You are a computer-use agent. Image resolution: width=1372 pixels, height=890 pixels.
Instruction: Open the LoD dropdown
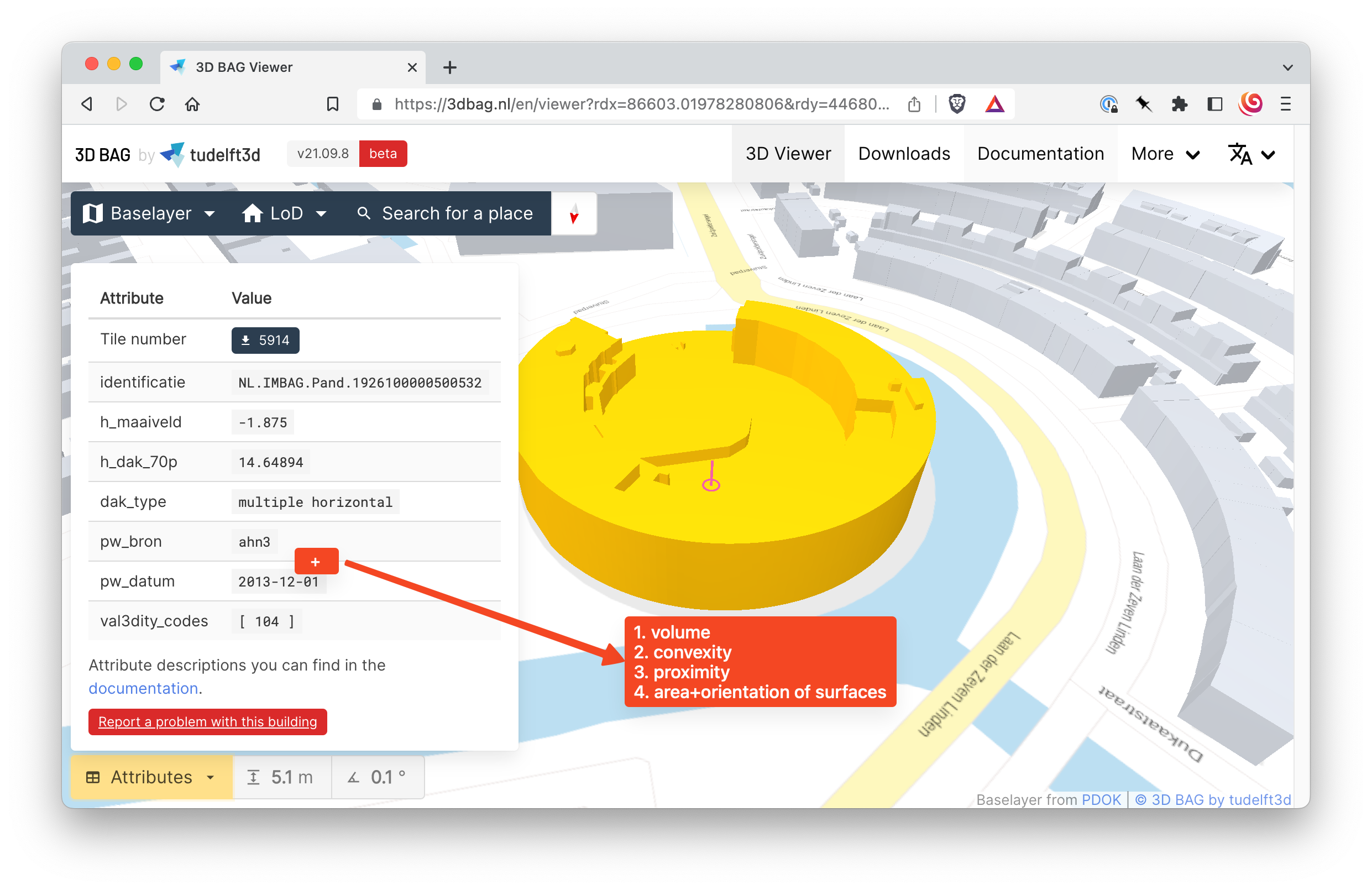click(285, 213)
